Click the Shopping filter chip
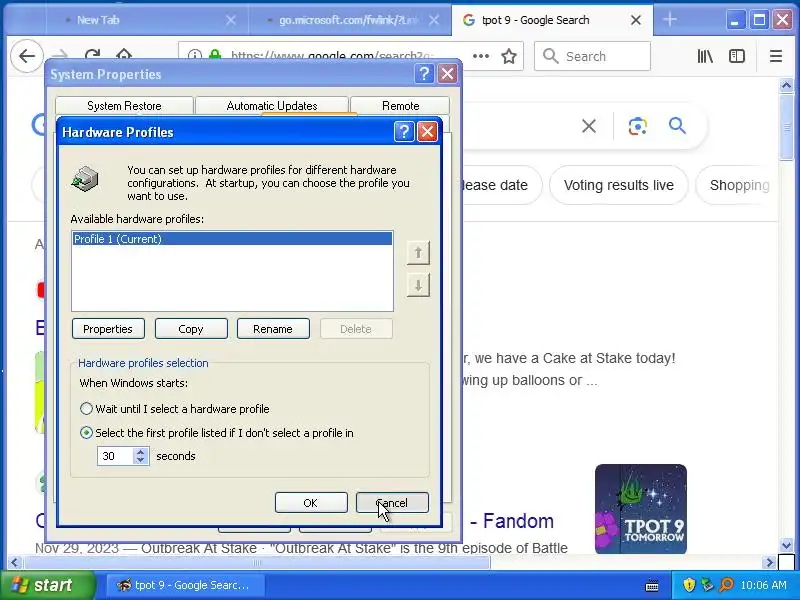Viewport: 800px width, 600px height. [739, 185]
